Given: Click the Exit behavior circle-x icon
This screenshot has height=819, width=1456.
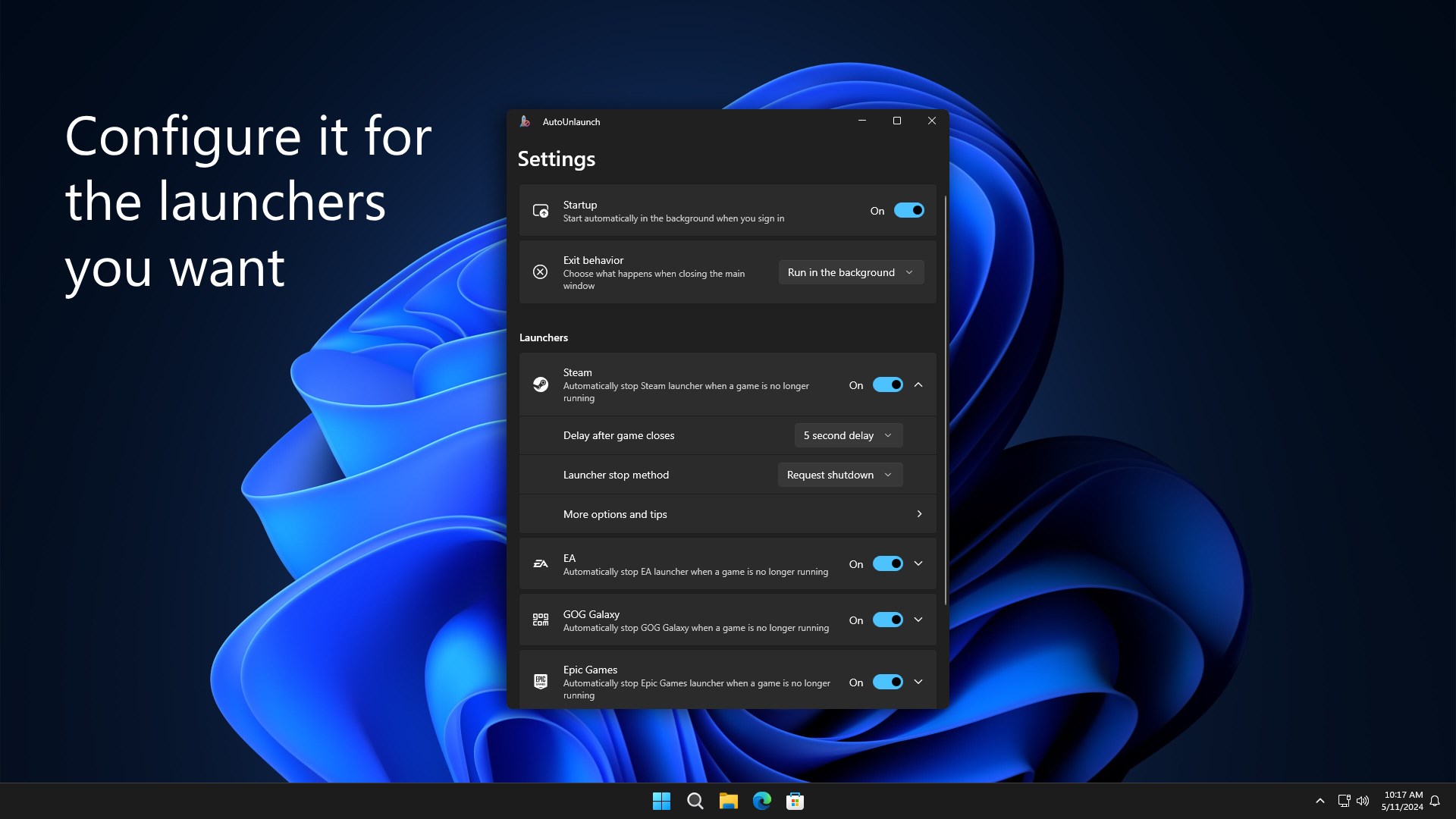Looking at the screenshot, I should coord(540,271).
